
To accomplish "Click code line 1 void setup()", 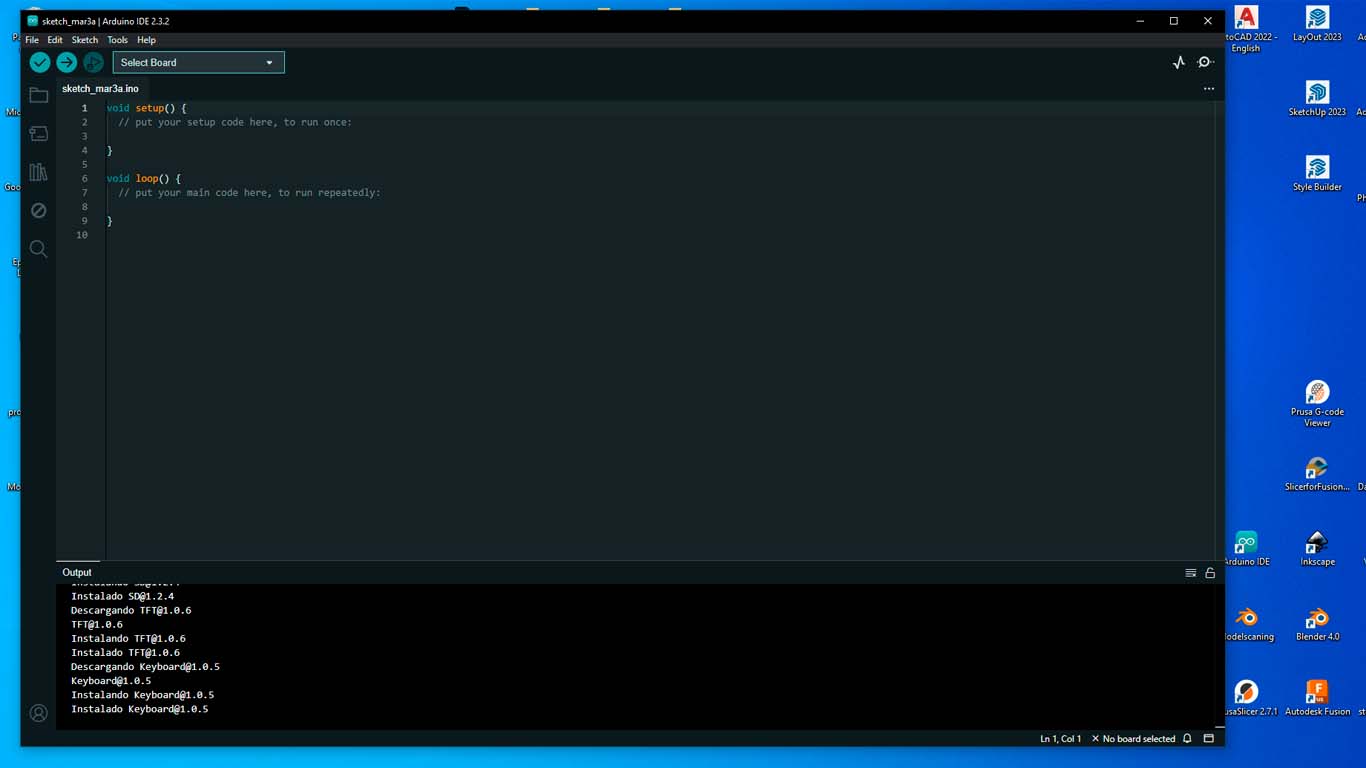I will click(147, 108).
